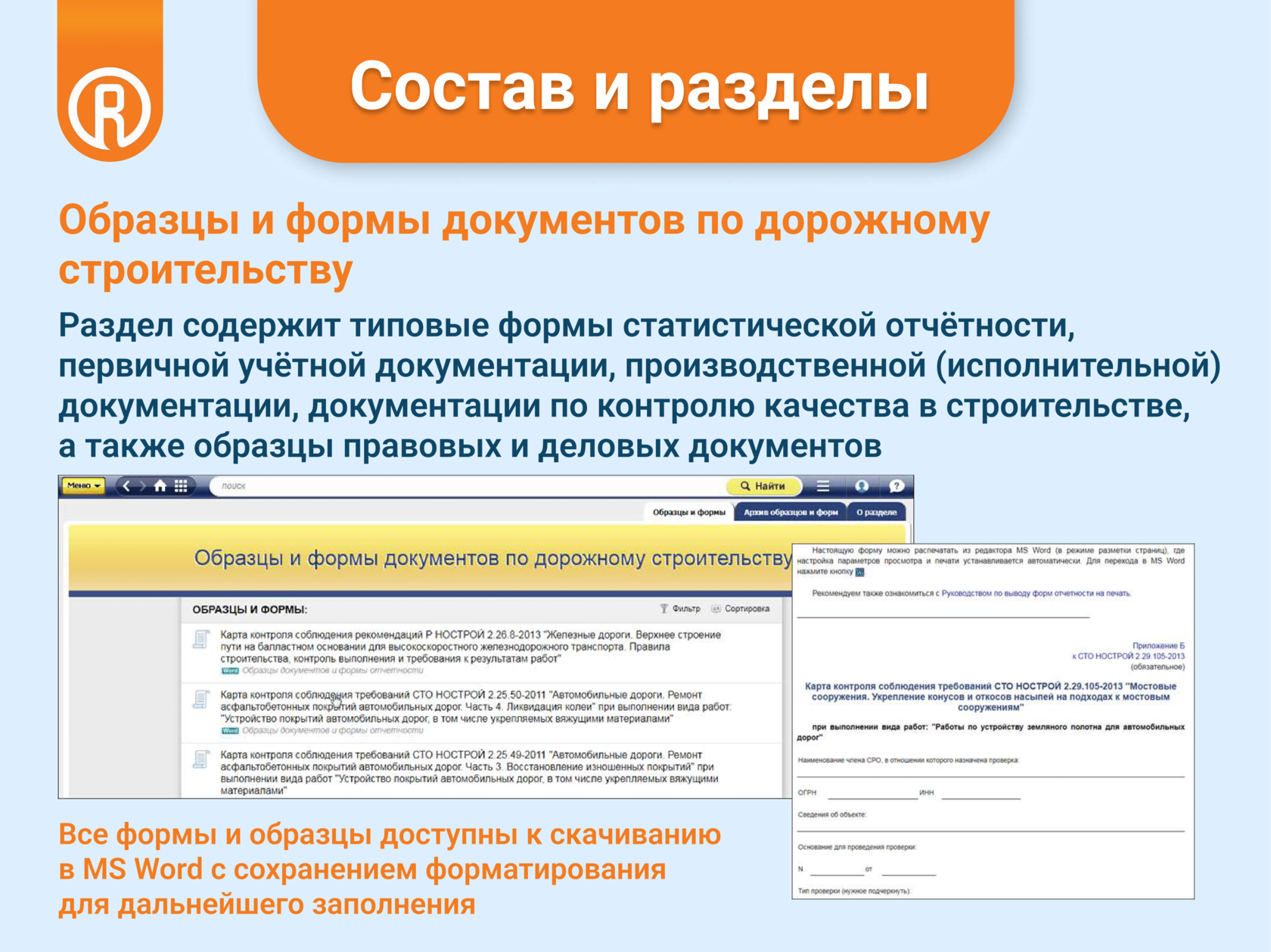Click the orange R logo on the slide
Screen dimensions: 1271x952
pos(110,107)
